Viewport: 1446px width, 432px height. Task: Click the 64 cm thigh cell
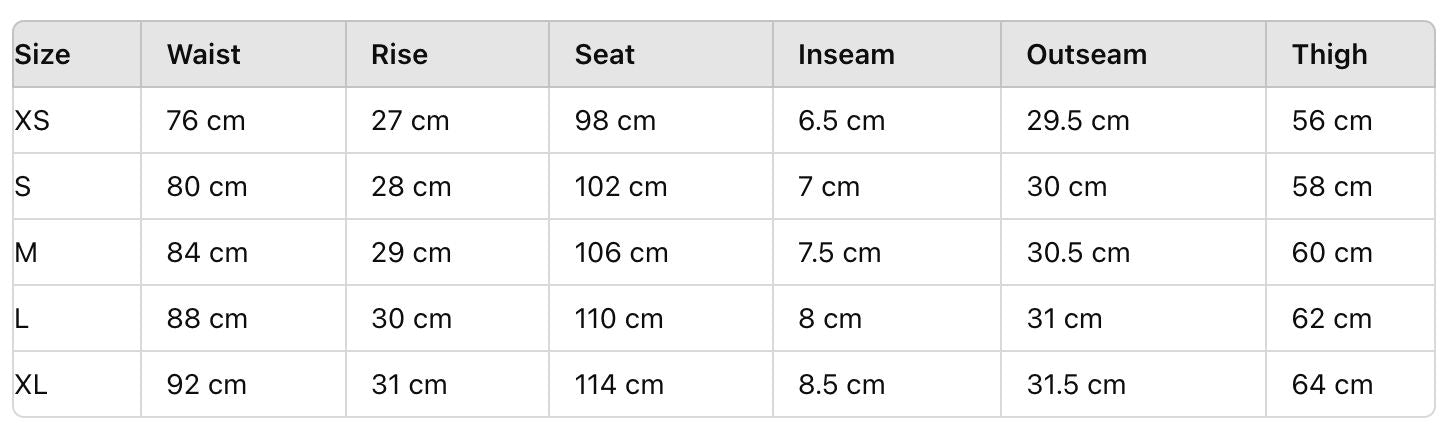1331,385
